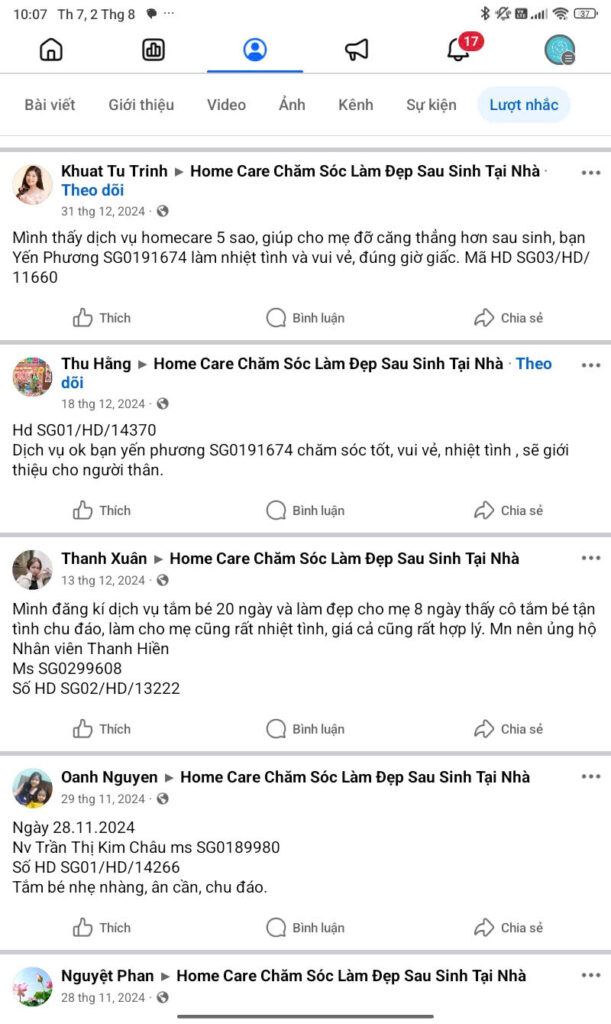Open three-dot menu on Thanh Xuân post
Image resolution: width=611 pixels, height=1024 pixels.
(591, 558)
